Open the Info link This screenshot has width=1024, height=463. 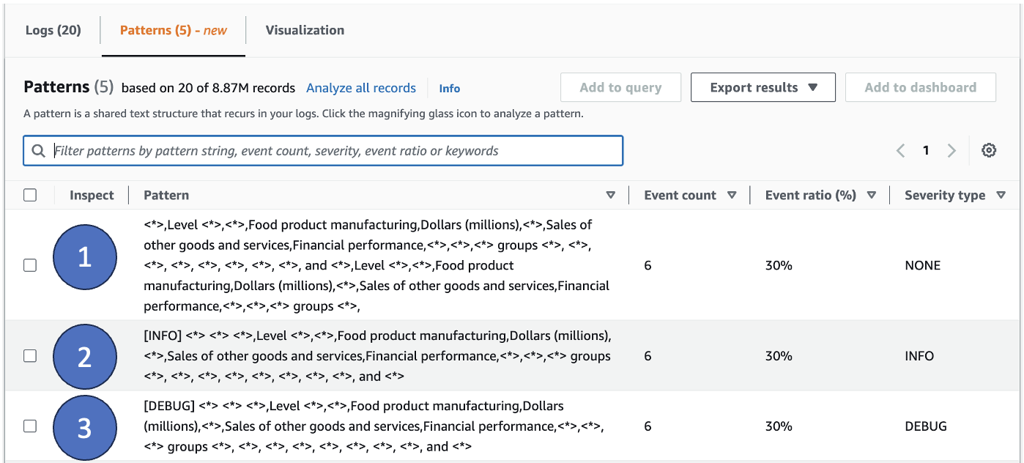[449, 88]
